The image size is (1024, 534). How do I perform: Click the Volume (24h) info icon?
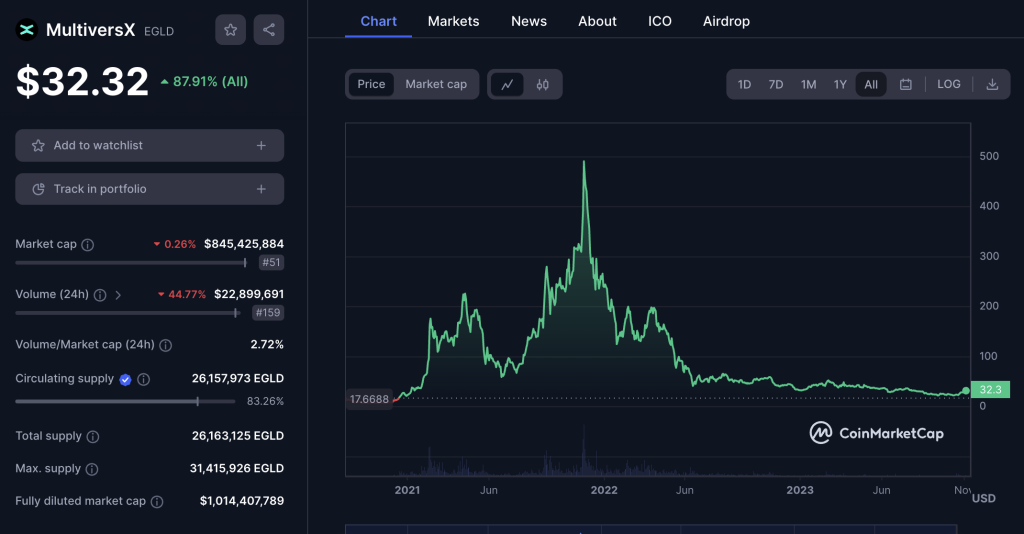point(100,295)
